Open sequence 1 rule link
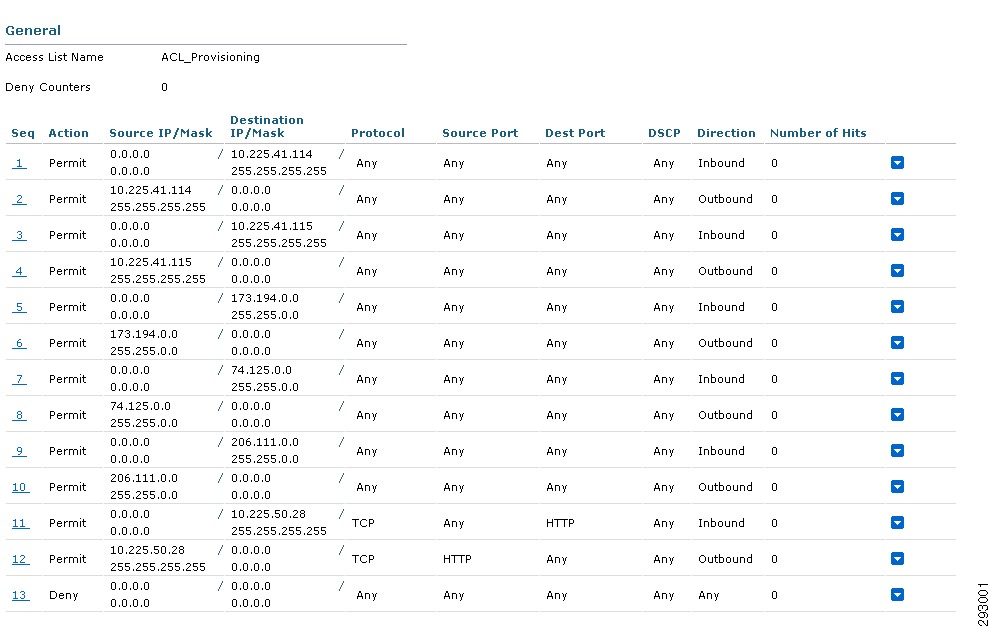The image size is (988, 627). [x=19, y=163]
